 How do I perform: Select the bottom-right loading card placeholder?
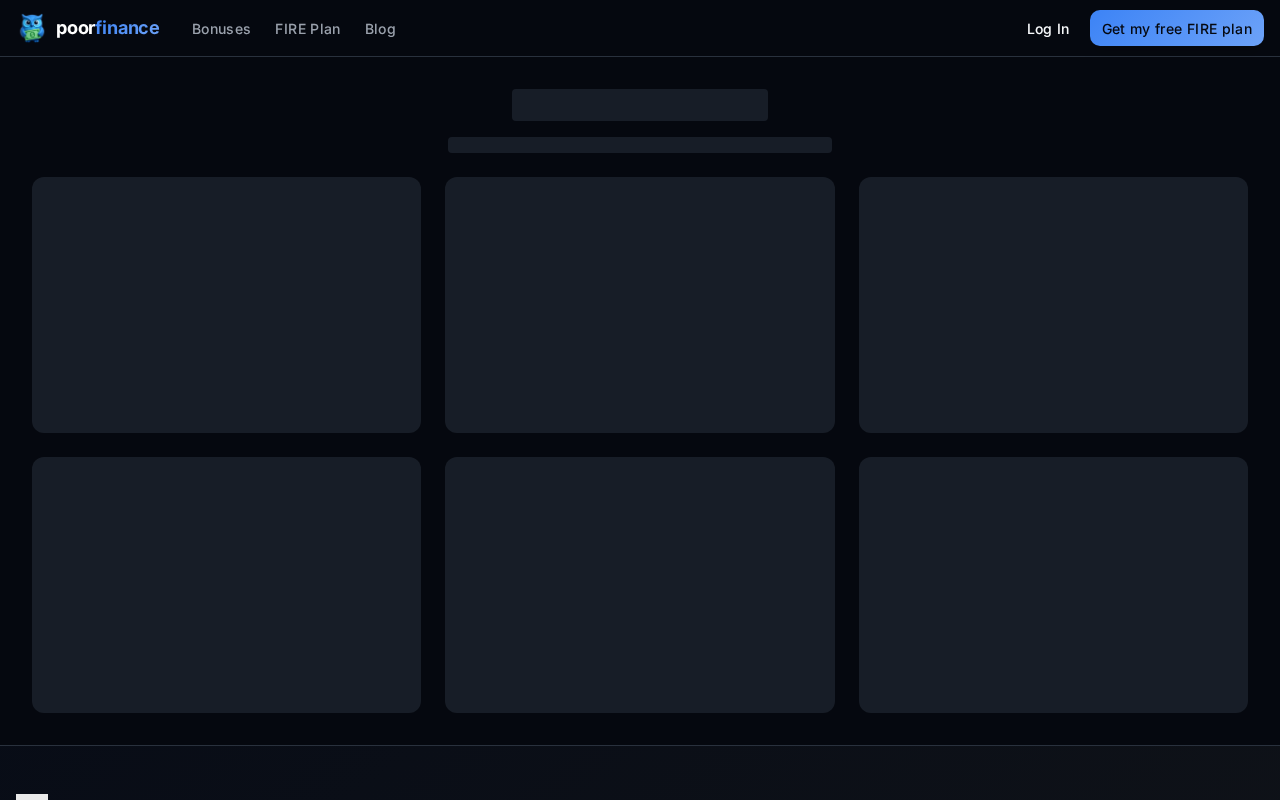(x=1053, y=585)
